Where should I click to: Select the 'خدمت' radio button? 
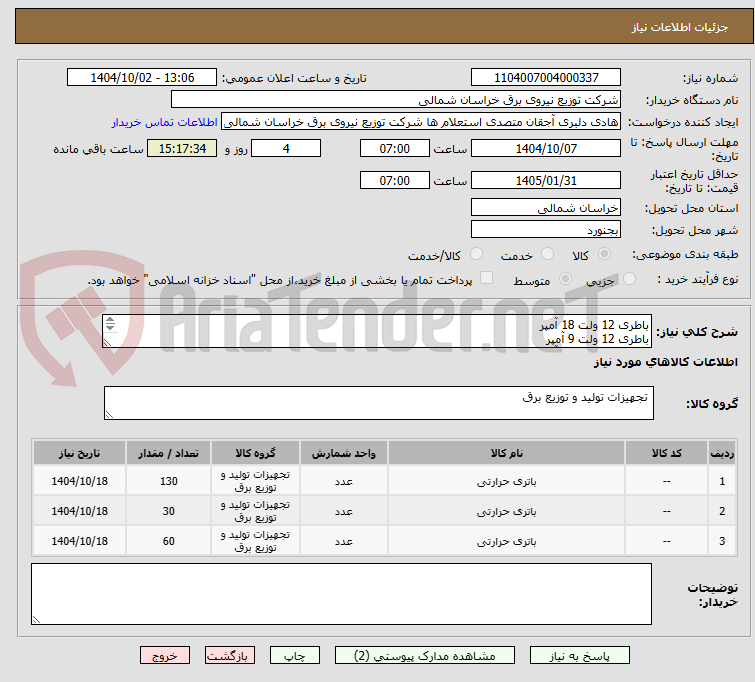tap(547, 253)
